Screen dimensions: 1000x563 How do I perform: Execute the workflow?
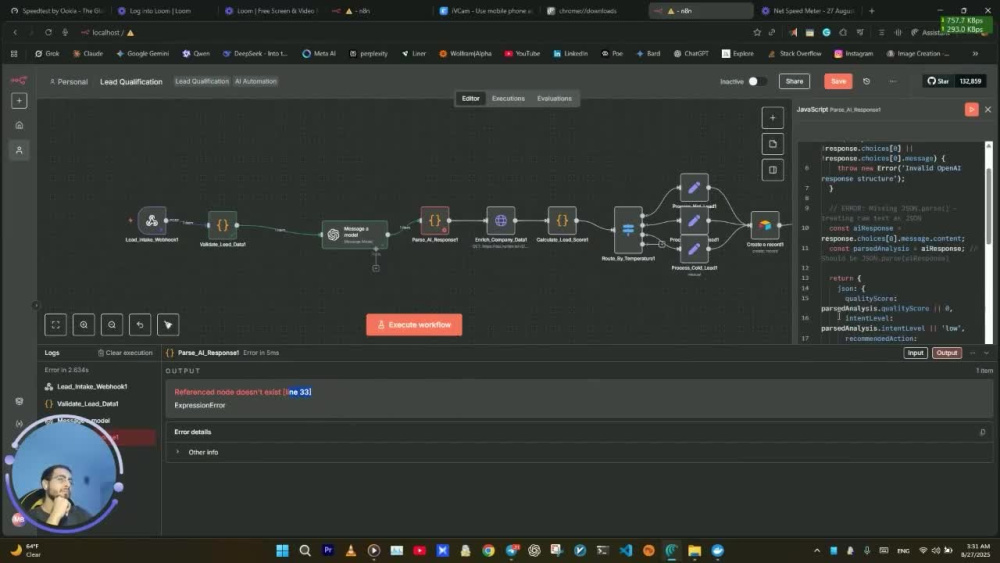[414, 325]
